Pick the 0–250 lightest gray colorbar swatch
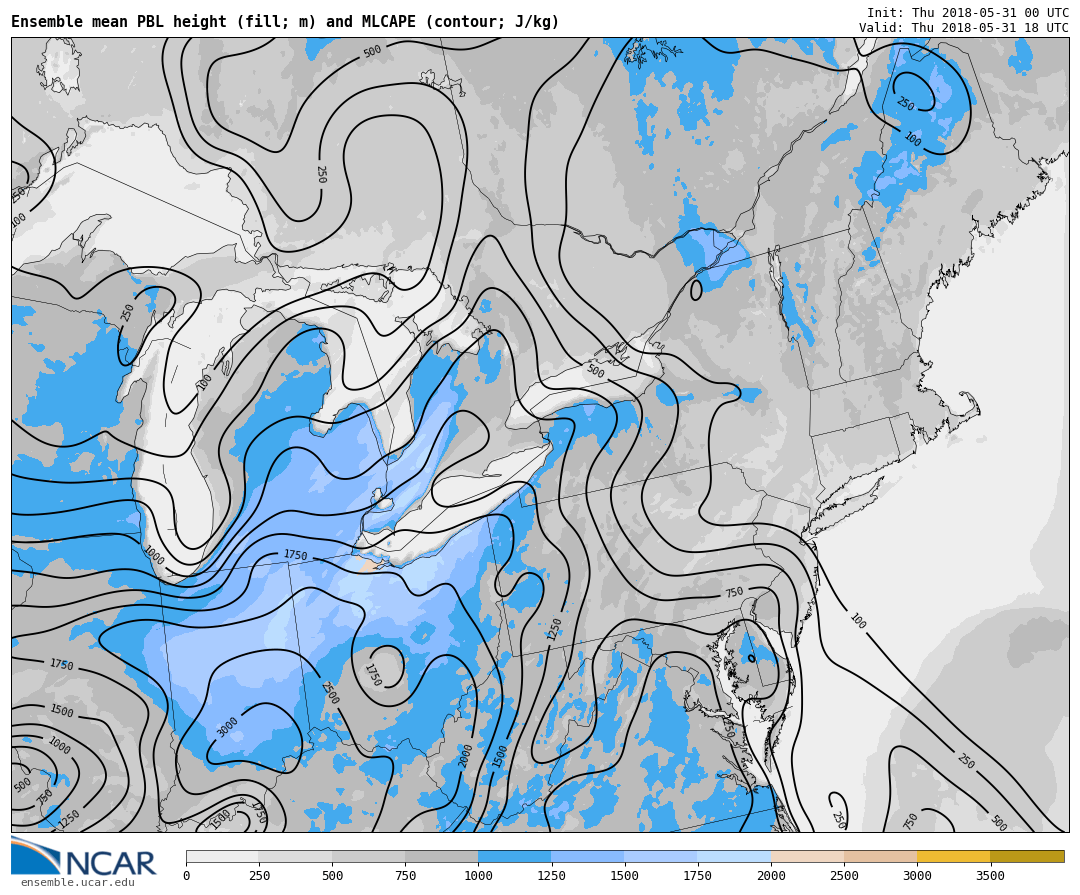The width and height of the screenshot is (1080, 895). pos(222,856)
